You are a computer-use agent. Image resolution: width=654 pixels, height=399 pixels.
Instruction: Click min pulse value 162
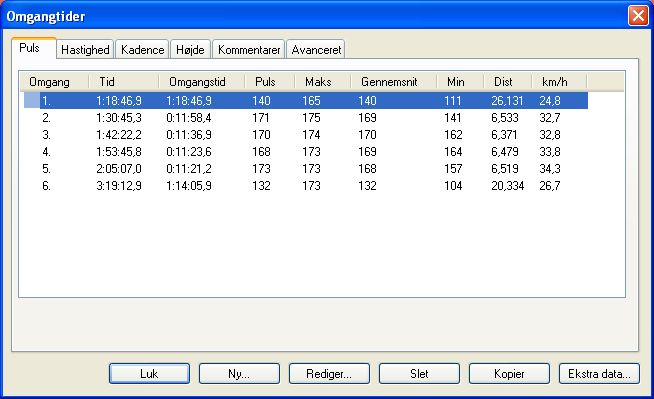click(453, 135)
